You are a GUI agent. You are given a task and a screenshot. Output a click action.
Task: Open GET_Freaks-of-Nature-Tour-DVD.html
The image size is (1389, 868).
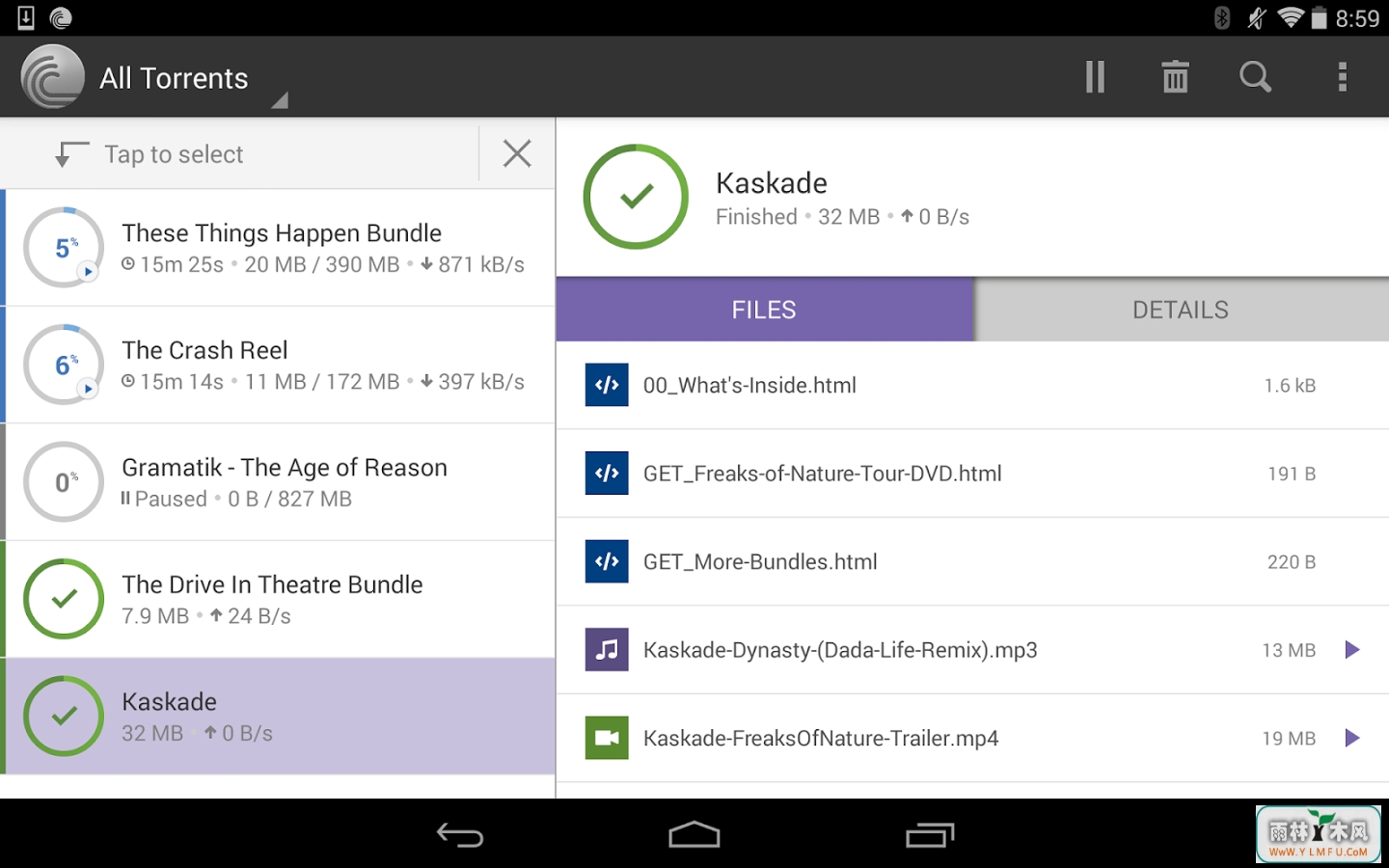[972, 474]
